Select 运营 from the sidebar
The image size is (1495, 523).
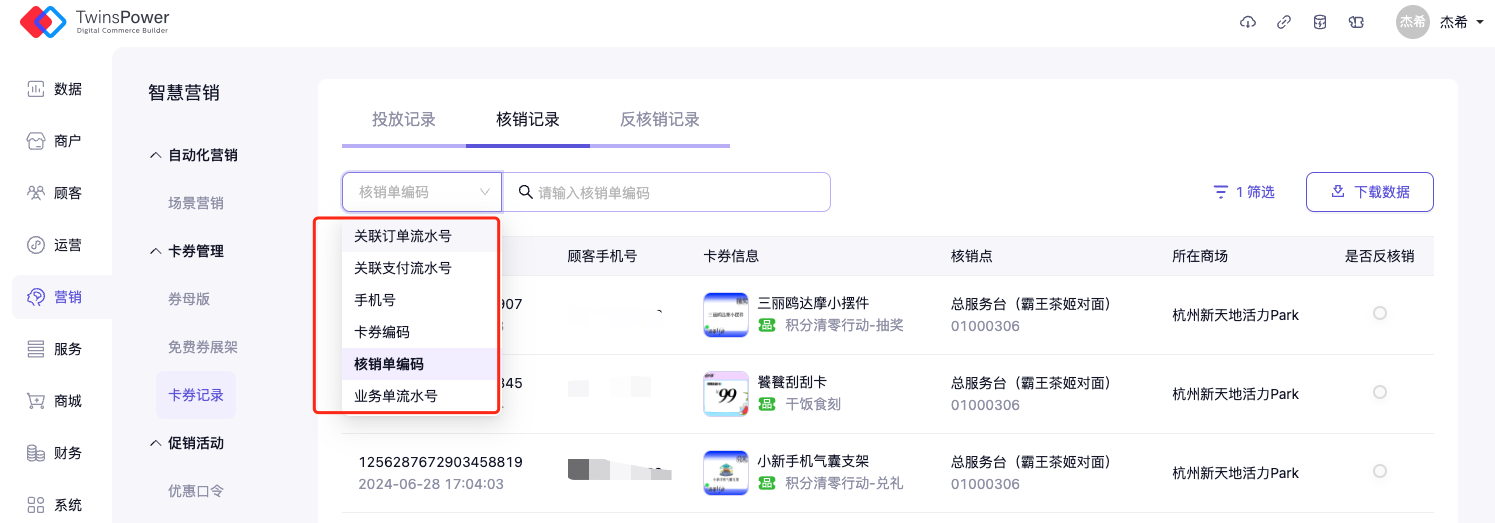pyautogui.click(x=55, y=245)
